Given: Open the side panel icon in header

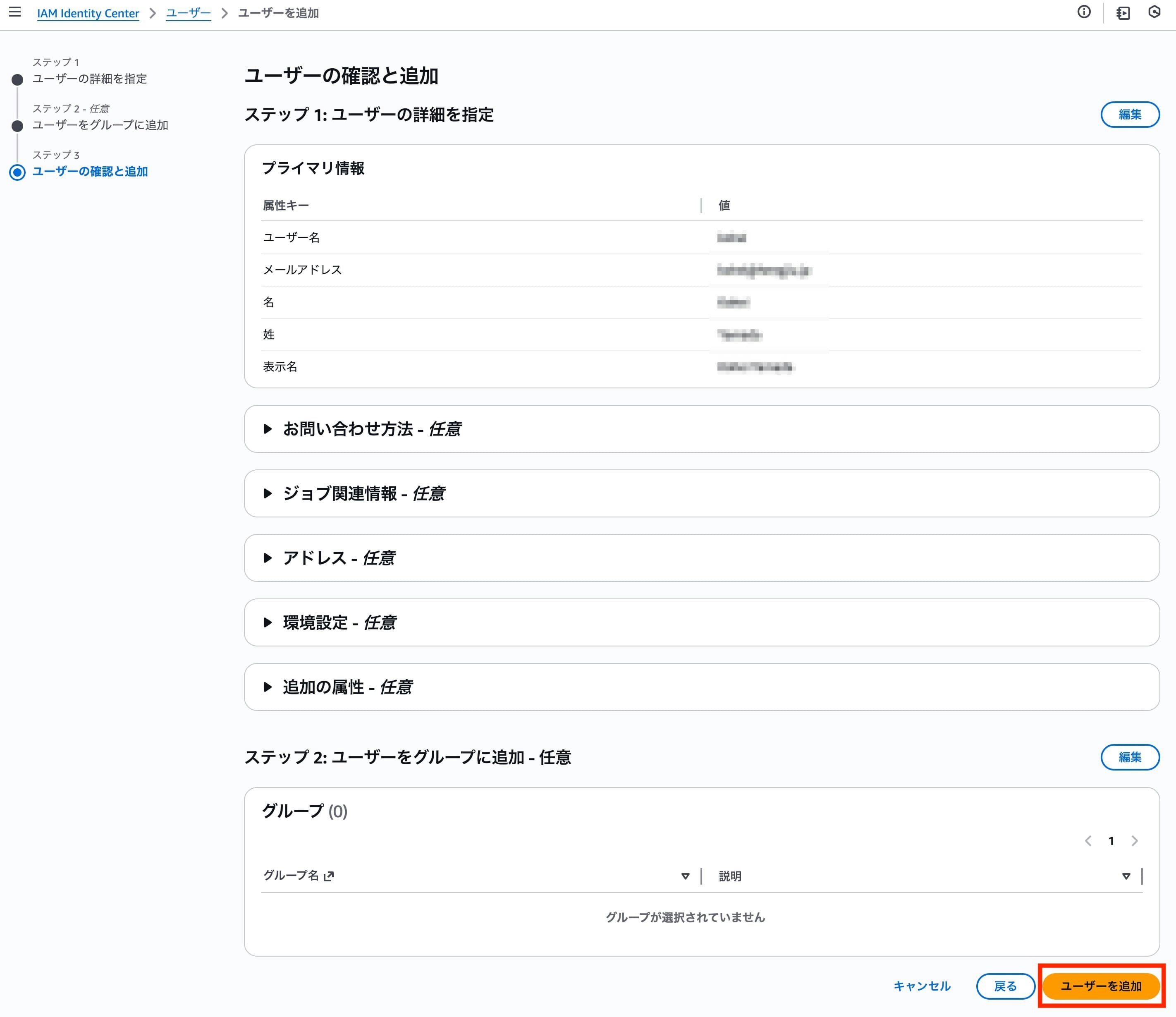Looking at the screenshot, I should [1123, 12].
